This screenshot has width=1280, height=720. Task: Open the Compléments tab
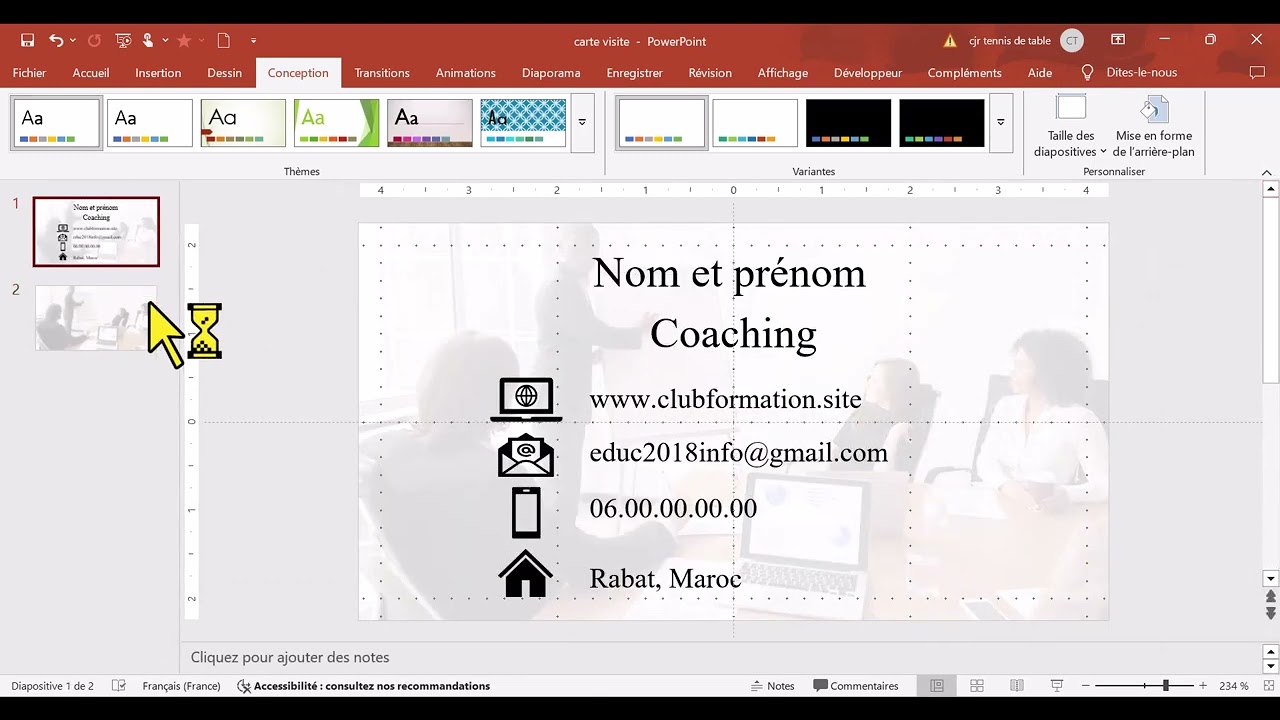[964, 72]
